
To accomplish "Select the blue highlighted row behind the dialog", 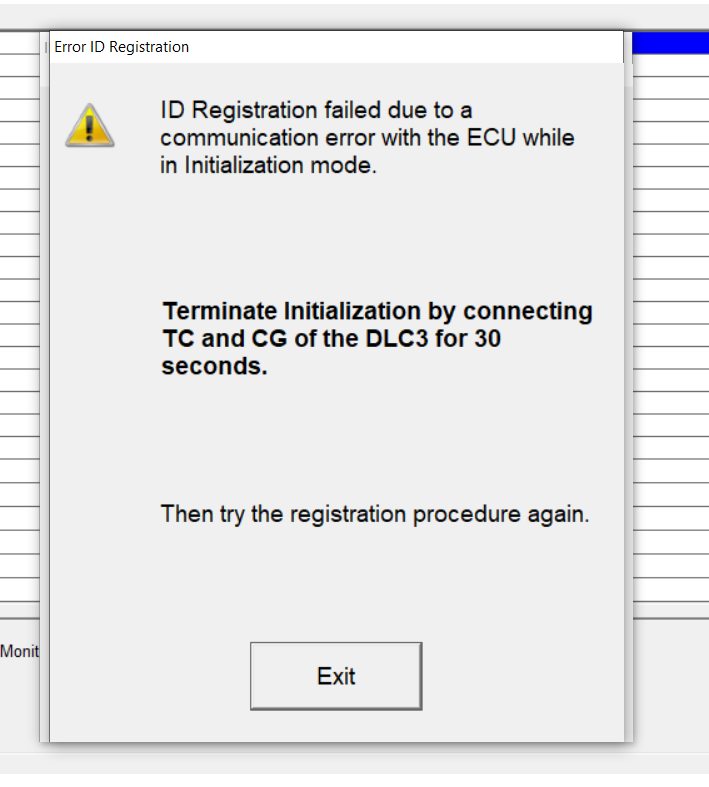I will [671, 43].
